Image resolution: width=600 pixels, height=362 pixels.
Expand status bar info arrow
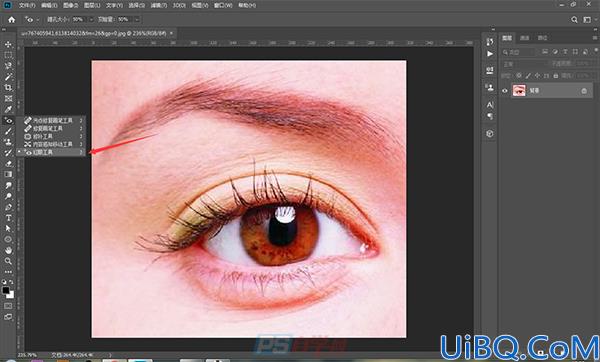[x=111, y=355]
